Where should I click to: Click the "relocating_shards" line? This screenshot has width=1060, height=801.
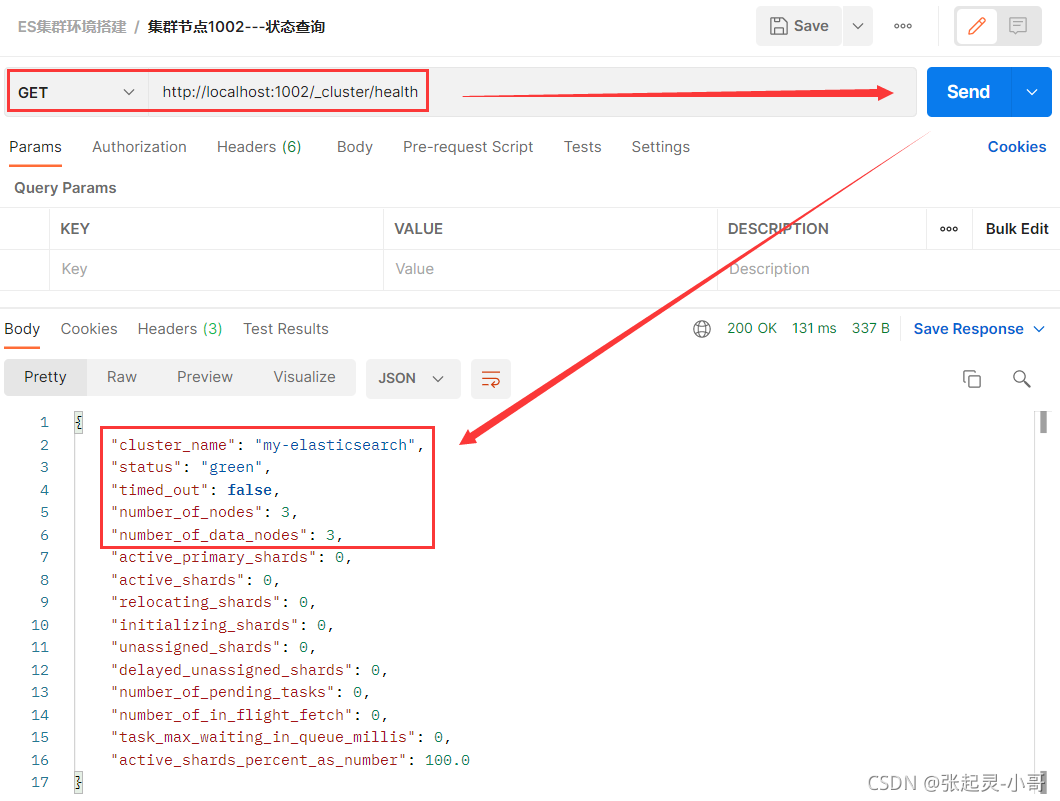[x=213, y=602]
